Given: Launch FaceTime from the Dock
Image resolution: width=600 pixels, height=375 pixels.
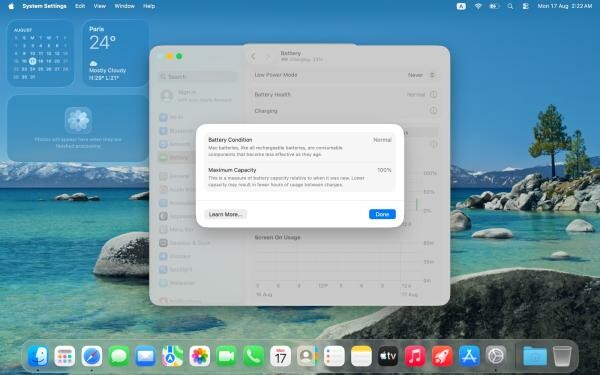Looking at the screenshot, I should coord(227,356).
